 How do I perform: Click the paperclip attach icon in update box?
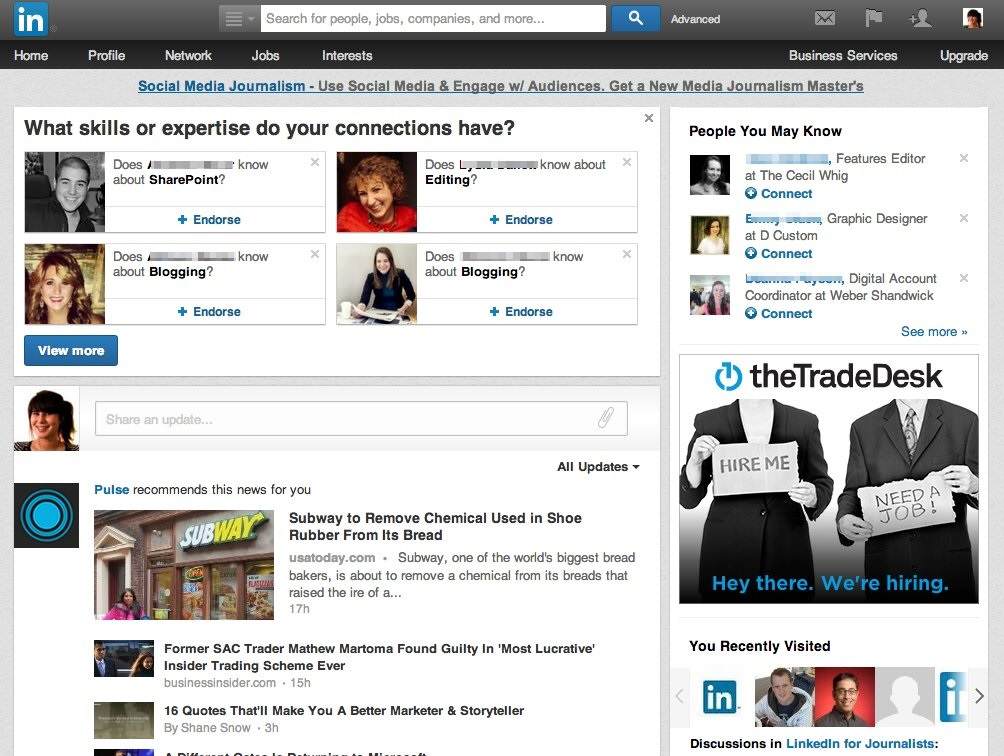pos(606,418)
